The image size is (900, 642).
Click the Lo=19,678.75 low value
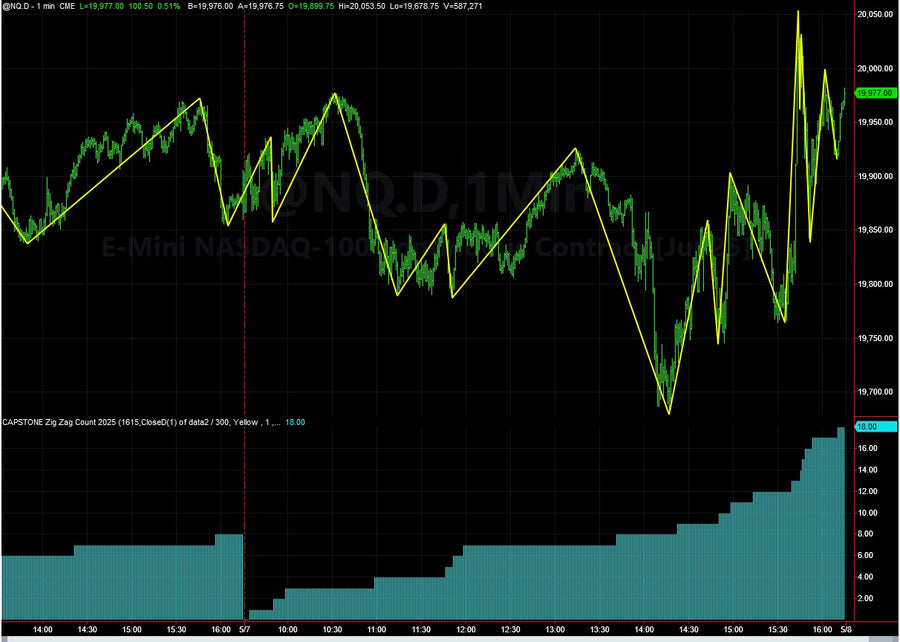coord(416,6)
